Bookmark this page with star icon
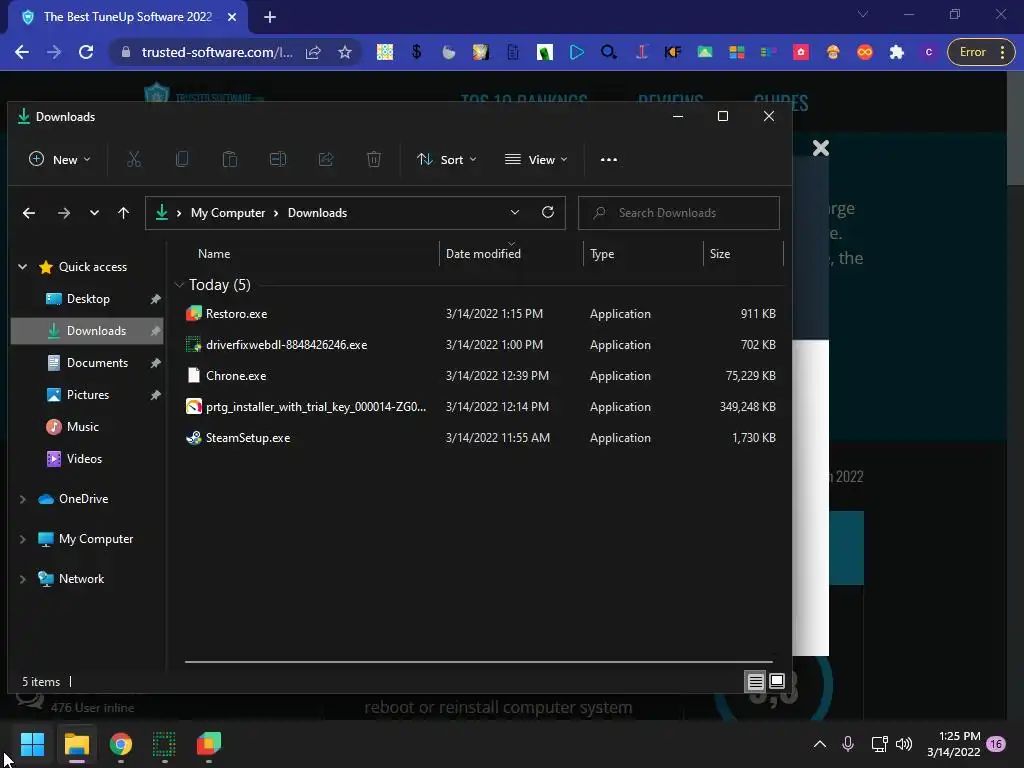Image resolution: width=1024 pixels, height=768 pixels. point(345,52)
